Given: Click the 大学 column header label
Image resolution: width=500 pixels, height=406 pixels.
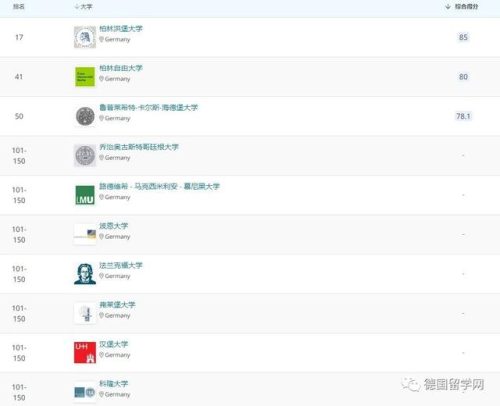Looking at the screenshot, I should tap(86, 6).
